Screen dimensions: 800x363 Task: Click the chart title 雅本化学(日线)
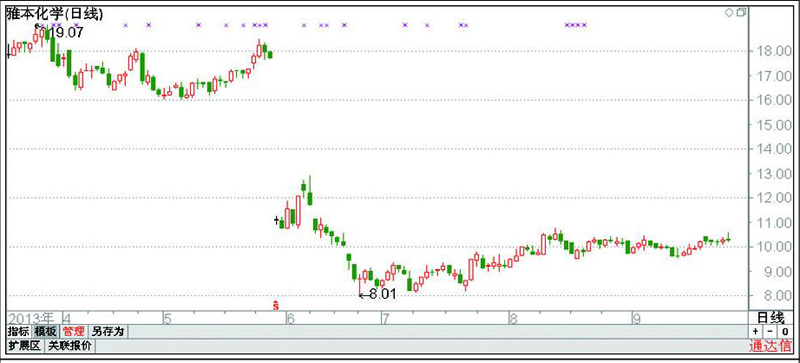tap(55, 14)
